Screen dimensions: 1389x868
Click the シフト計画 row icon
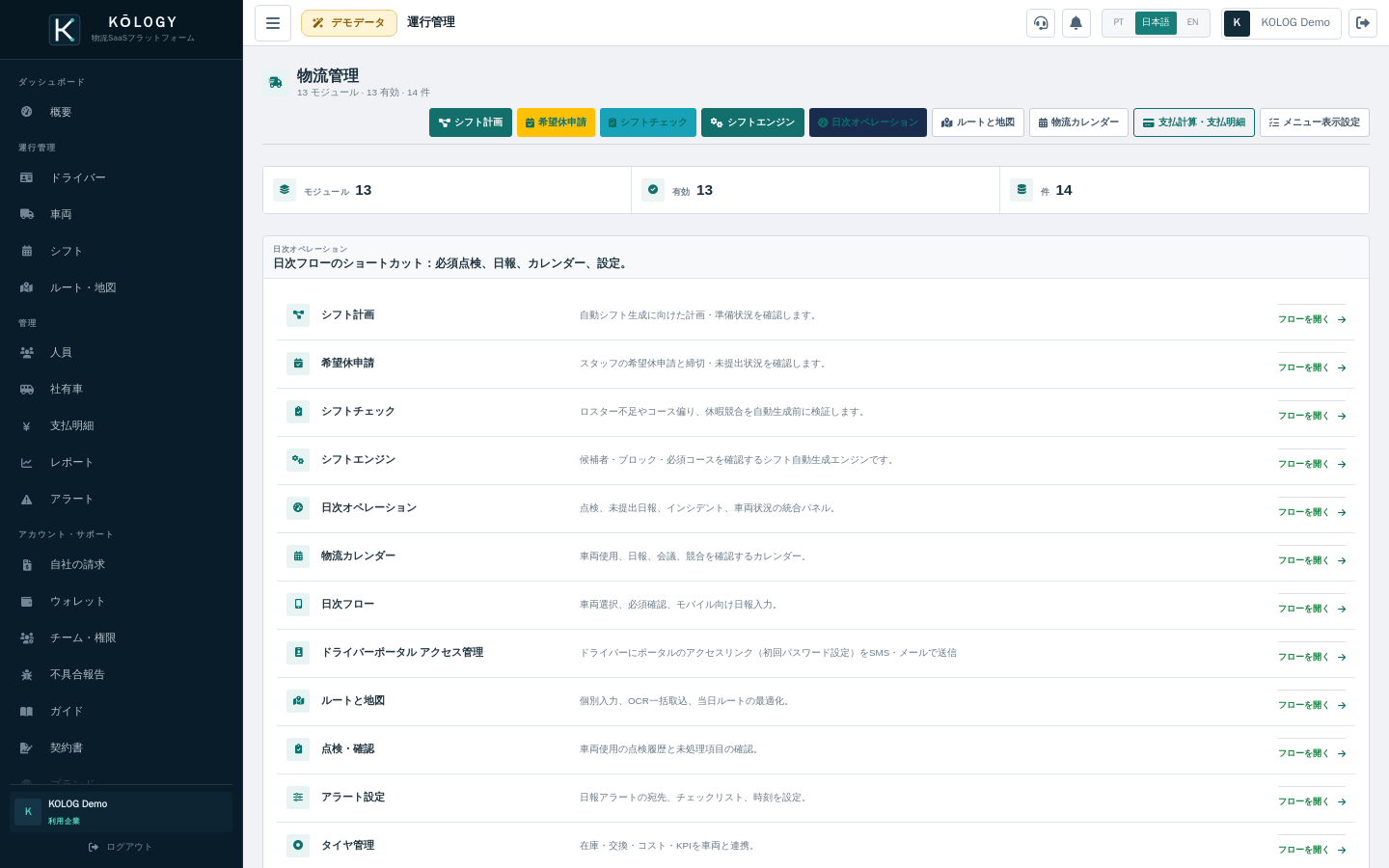298,315
